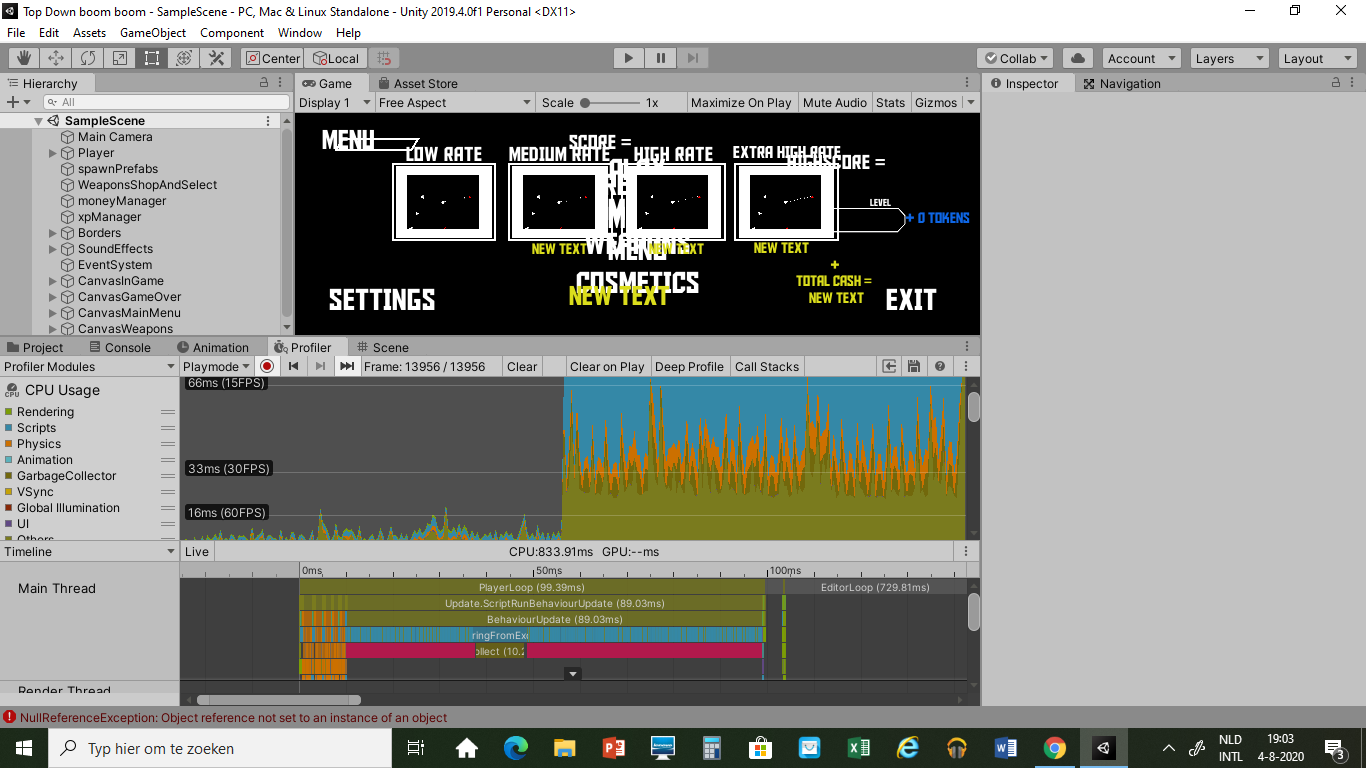
Task: Switch to the Navigation tab
Action: click(1122, 83)
